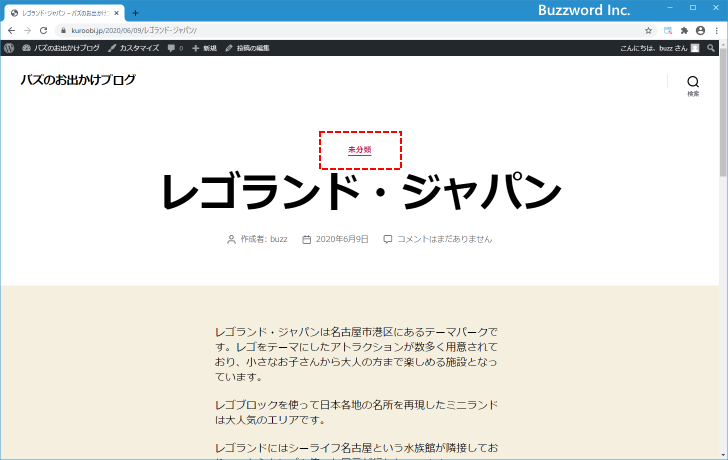Click the screenshot extension icon in toolbar
Viewport: 728px width, 460px height.
(668, 31)
